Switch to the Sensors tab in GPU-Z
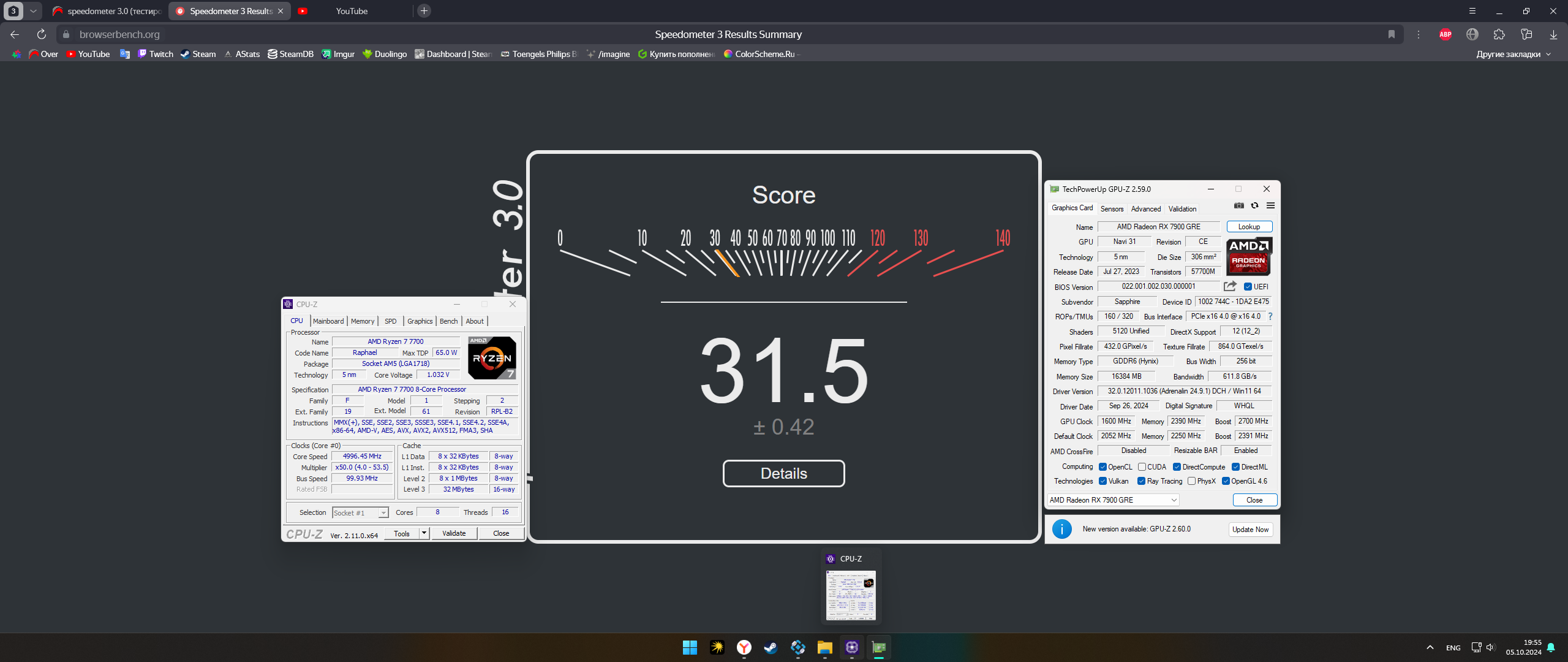Image resolution: width=1568 pixels, height=662 pixels. click(x=1112, y=209)
